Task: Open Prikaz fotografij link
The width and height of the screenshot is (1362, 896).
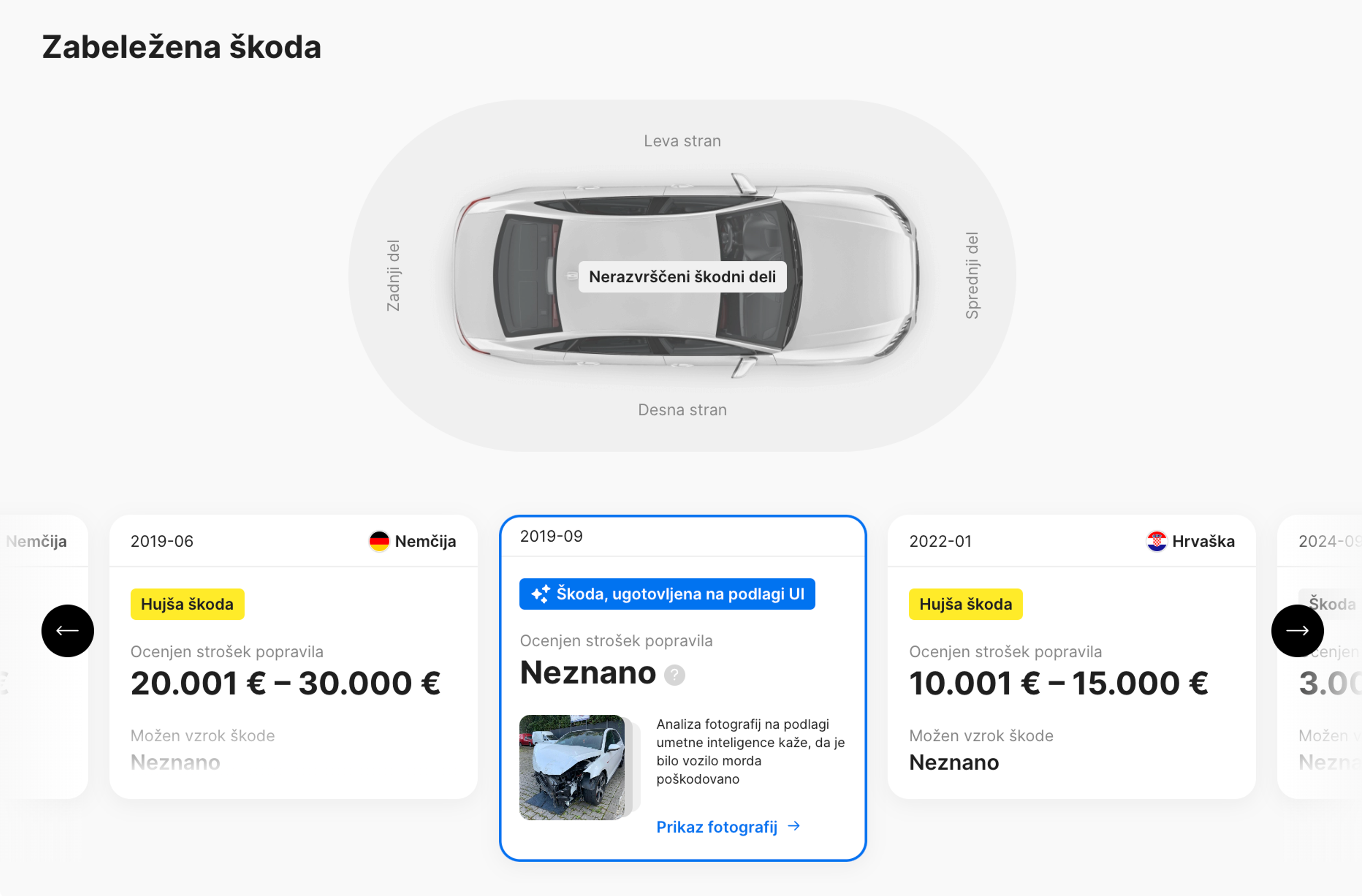Action: pos(717,826)
